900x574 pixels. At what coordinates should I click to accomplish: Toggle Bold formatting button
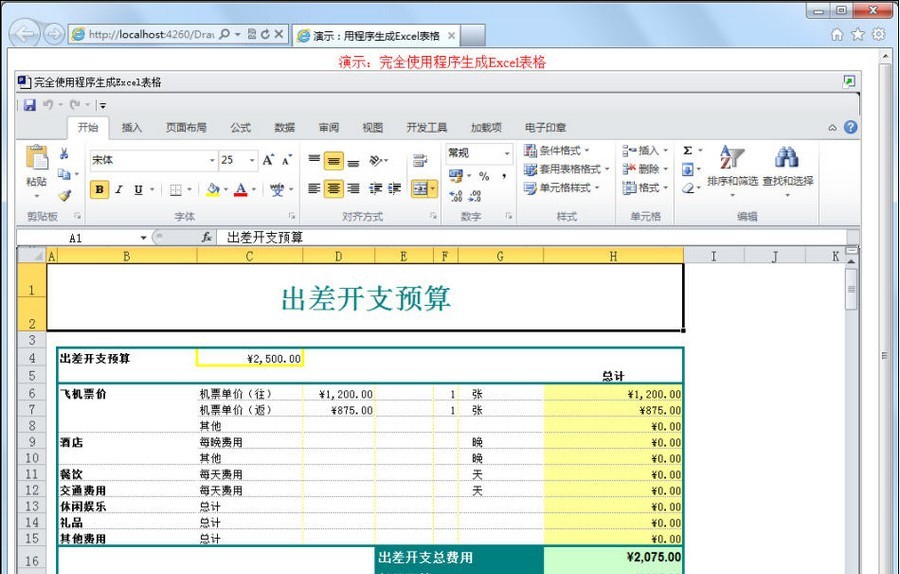point(99,190)
